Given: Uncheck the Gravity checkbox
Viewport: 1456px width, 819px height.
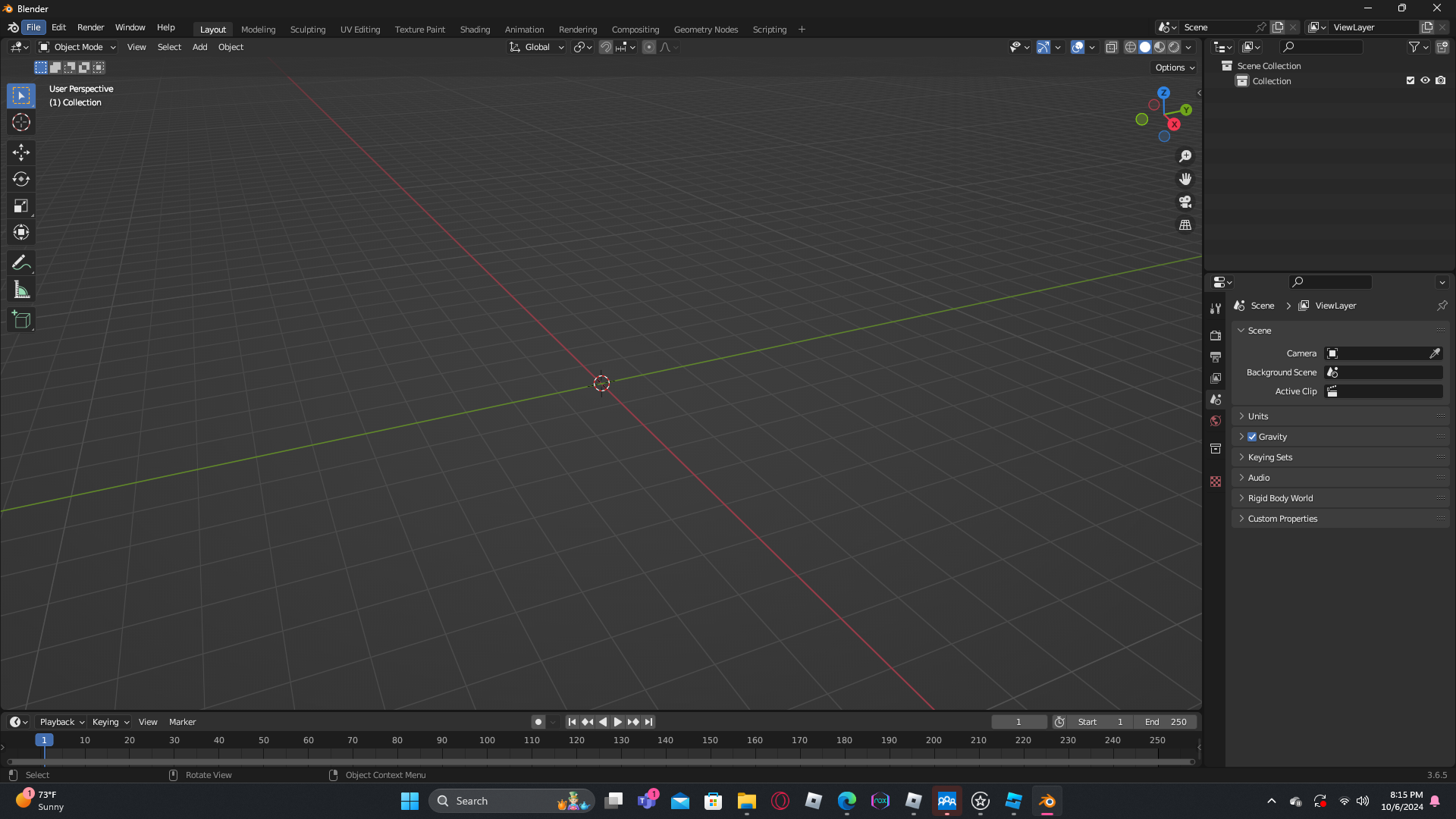Looking at the screenshot, I should (x=1252, y=437).
